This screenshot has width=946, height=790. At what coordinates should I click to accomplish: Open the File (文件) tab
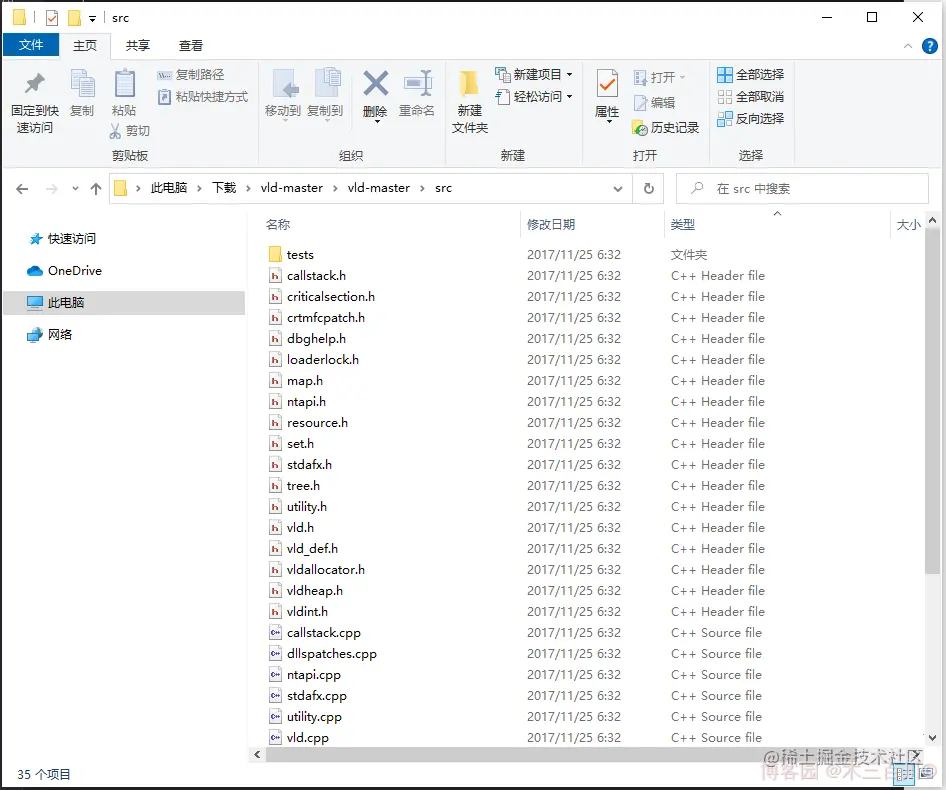click(31, 45)
